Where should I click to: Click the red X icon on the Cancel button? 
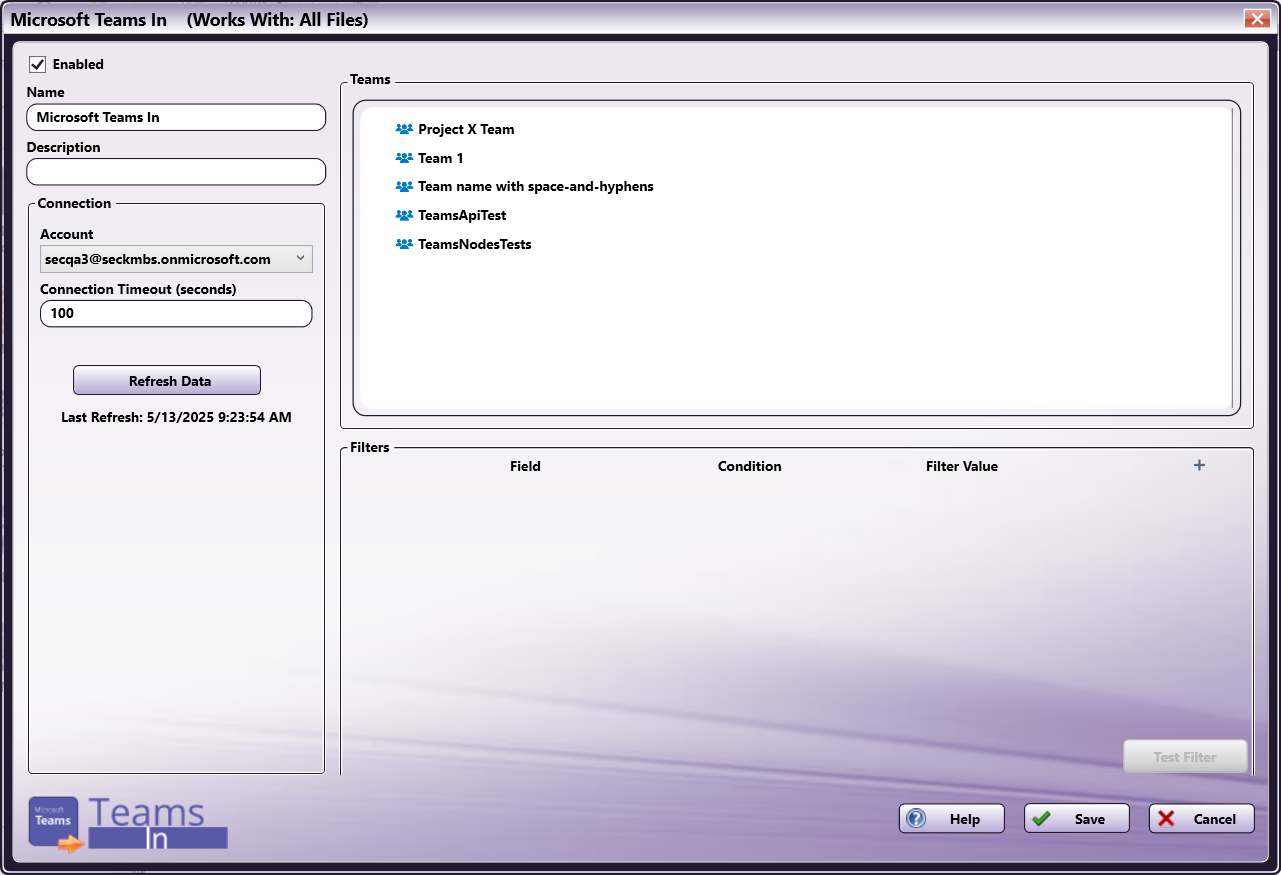[x=1166, y=819]
